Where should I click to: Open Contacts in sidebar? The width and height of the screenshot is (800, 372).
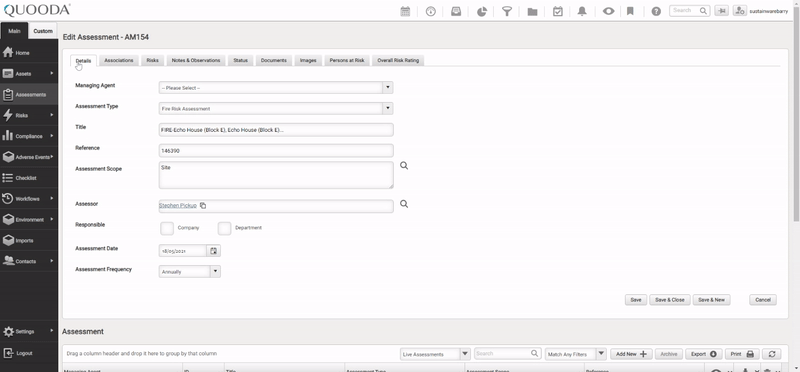tap(29, 261)
